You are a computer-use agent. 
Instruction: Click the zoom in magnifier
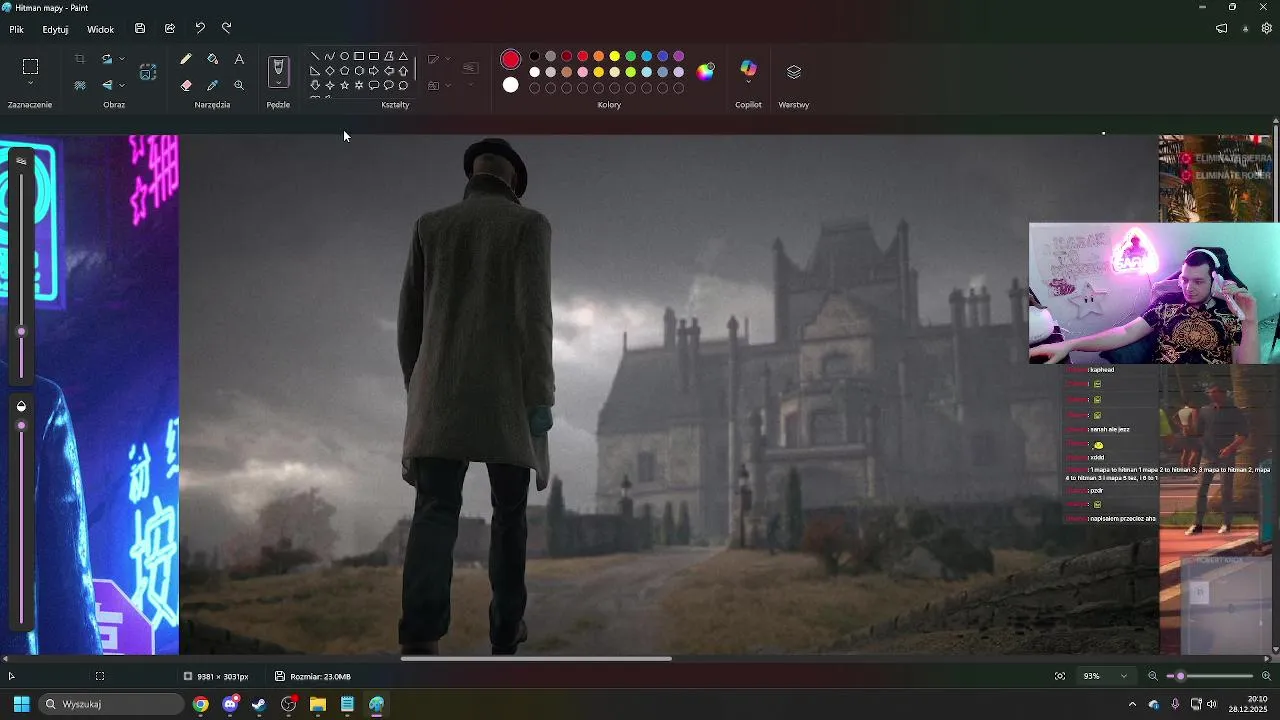(x=1266, y=676)
